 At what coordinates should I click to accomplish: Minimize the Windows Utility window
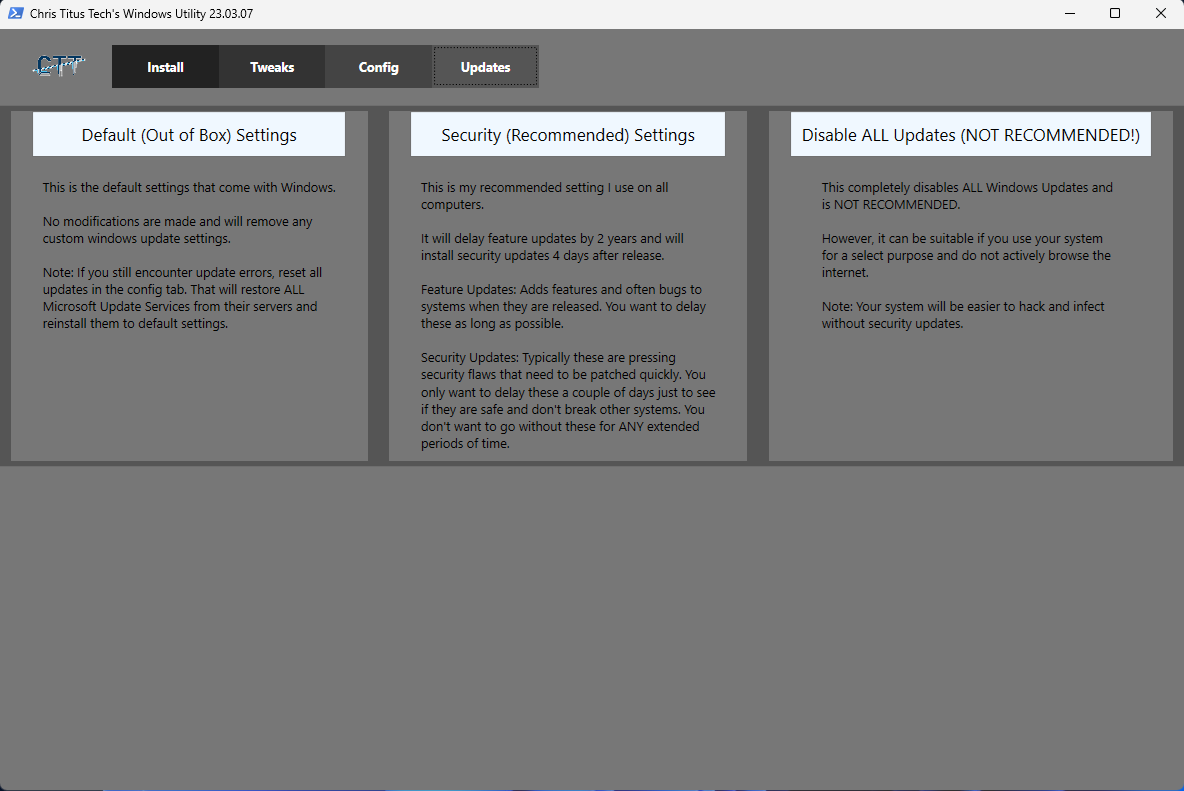(x=1070, y=14)
